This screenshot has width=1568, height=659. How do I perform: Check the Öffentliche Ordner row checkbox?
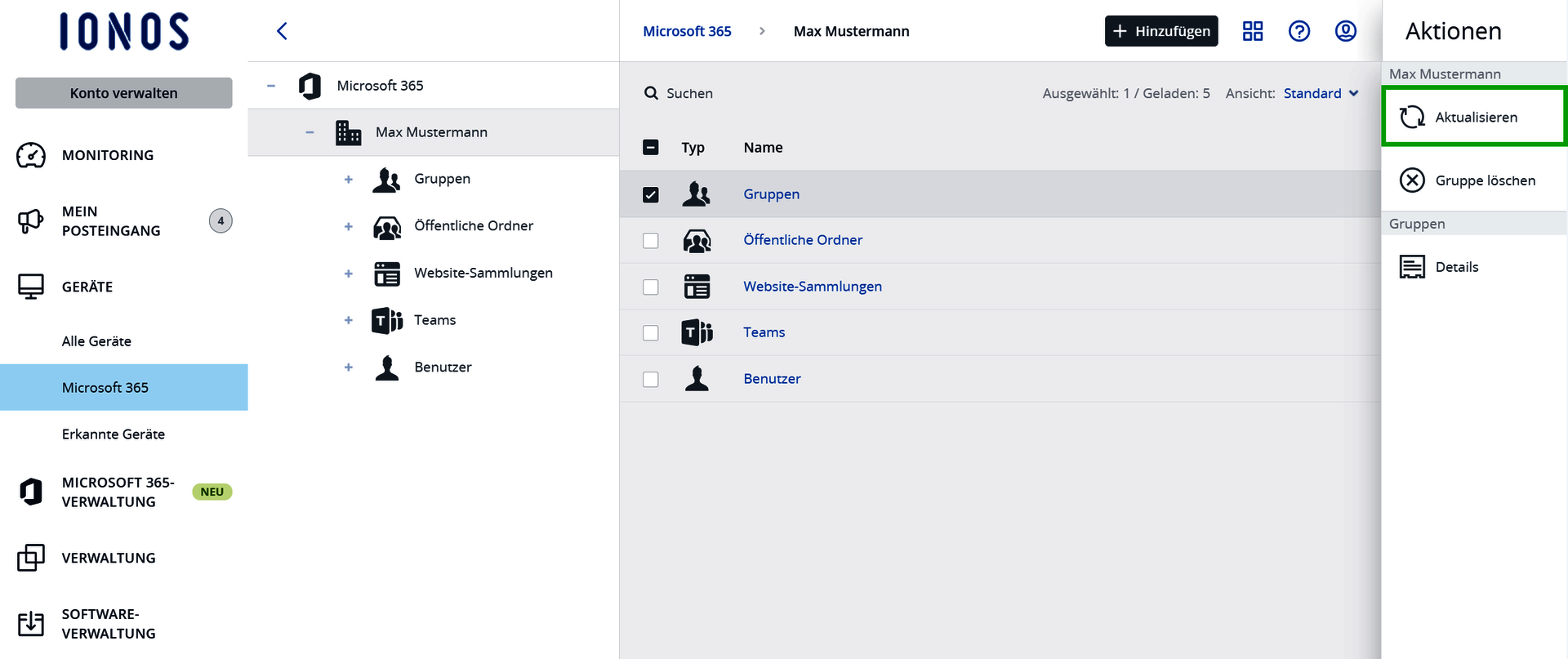pos(651,241)
